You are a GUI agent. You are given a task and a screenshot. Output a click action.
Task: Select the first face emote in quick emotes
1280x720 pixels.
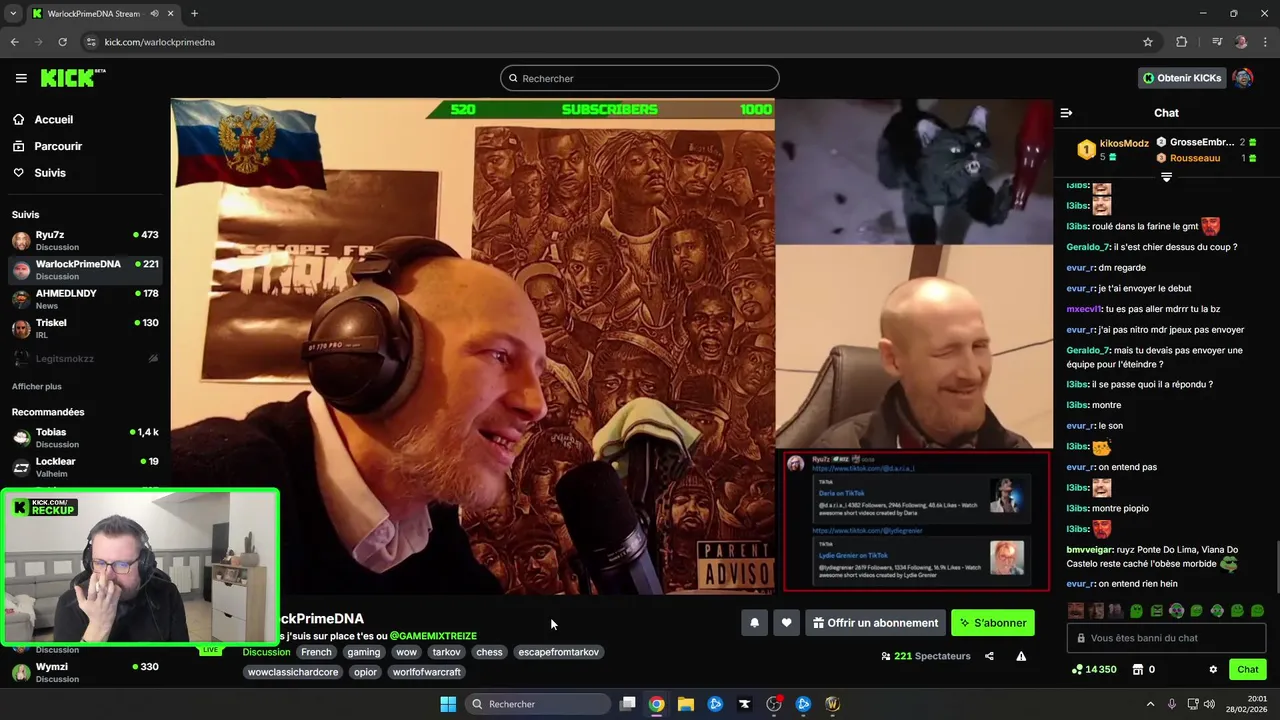[x=1076, y=610]
